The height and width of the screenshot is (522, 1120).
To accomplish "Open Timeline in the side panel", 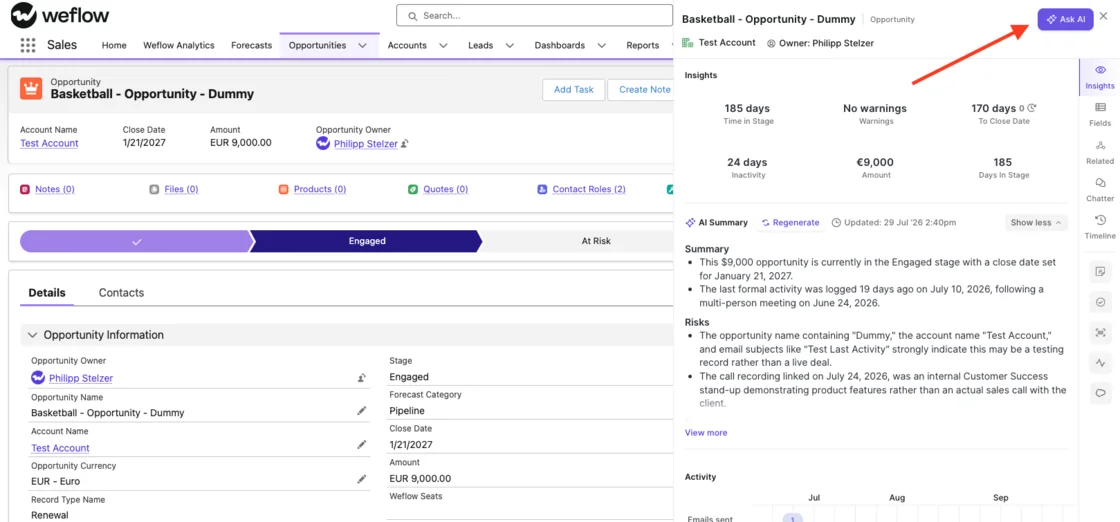I will pos(1099,227).
